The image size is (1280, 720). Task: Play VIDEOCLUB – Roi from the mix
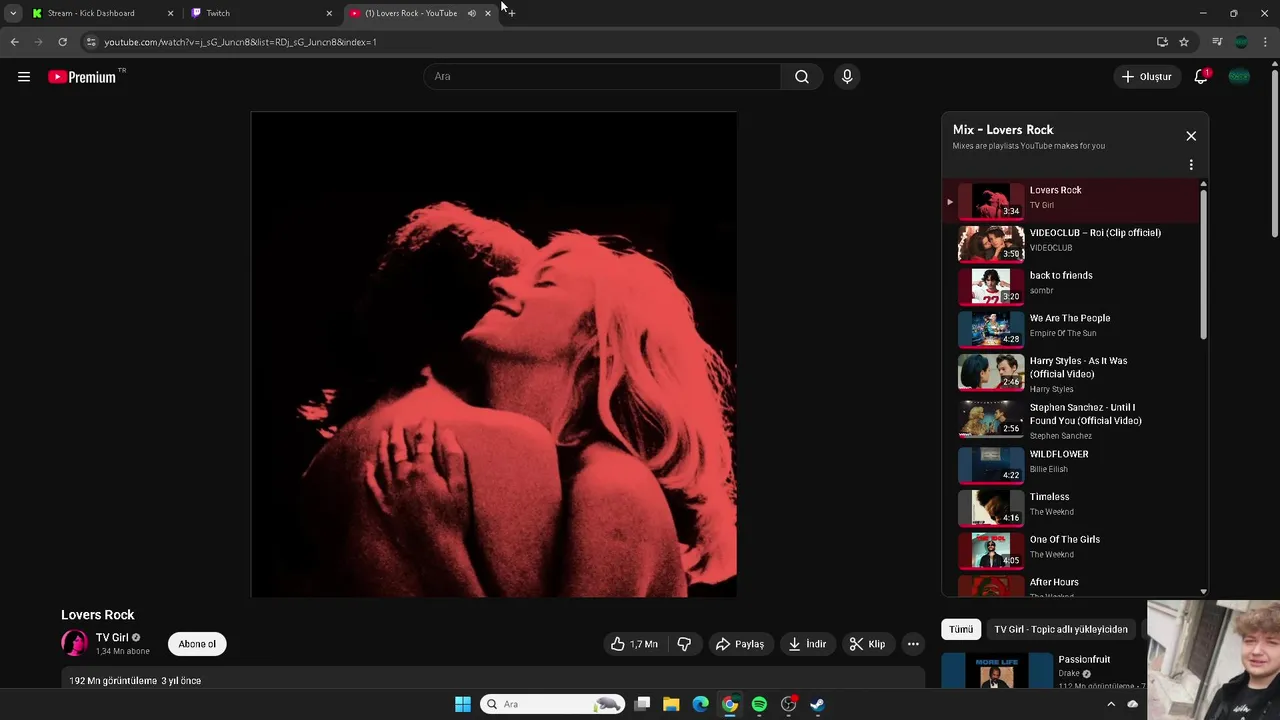click(x=1071, y=244)
